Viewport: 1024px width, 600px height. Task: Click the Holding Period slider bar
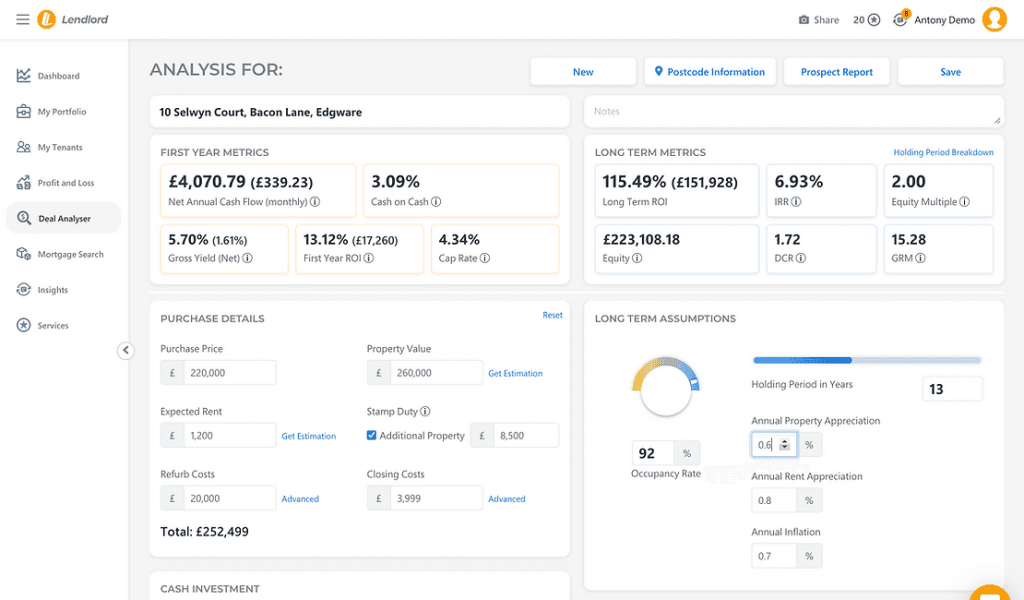tap(867, 360)
